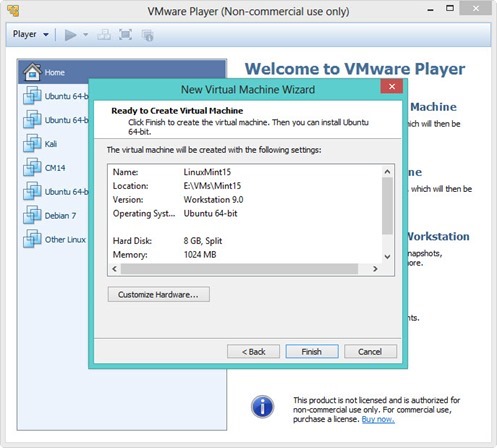The width and height of the screenshot is (497, 448).
Task: Open the Player menu dropdown
Action: [x=31, y=34]
